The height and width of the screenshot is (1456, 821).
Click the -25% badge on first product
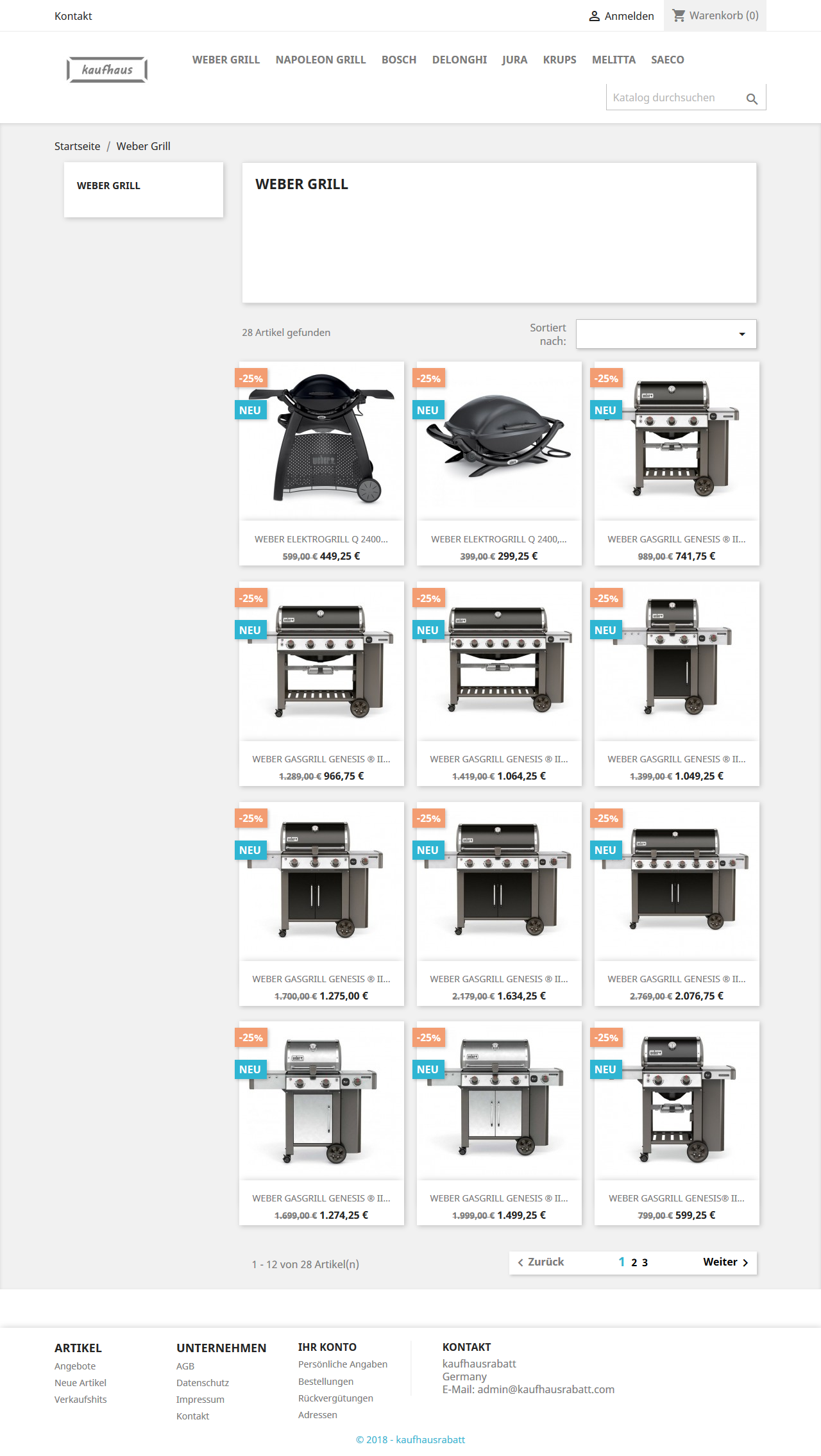click(x=251, y=378)
